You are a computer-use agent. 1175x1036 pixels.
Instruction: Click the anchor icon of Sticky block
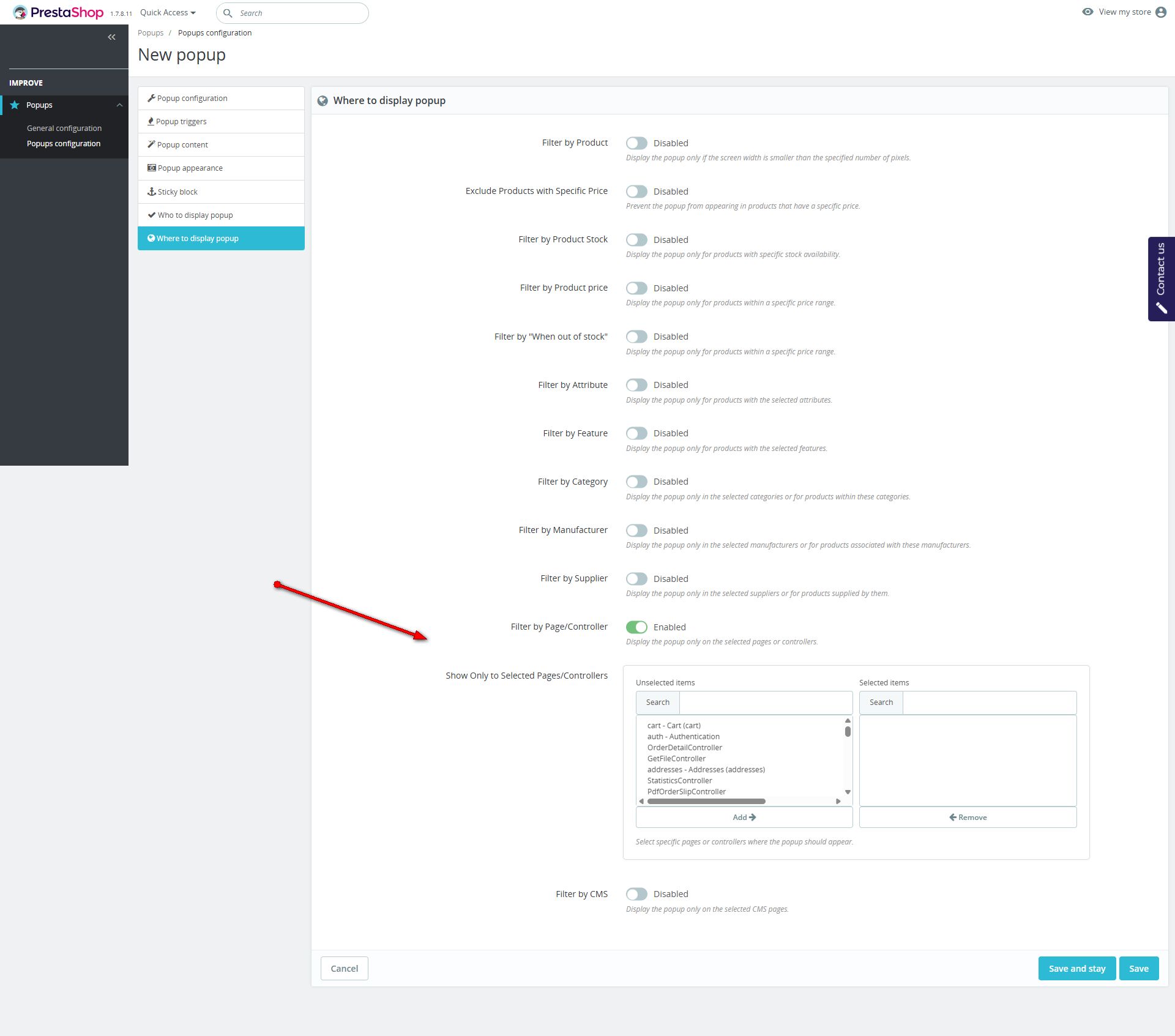tap(151, 192)
